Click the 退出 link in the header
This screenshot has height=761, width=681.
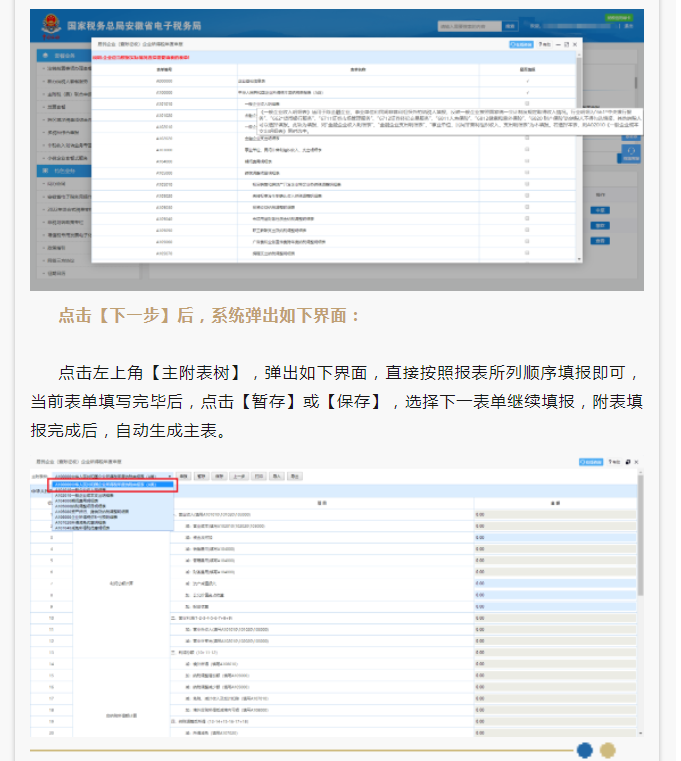coord(628,26)
